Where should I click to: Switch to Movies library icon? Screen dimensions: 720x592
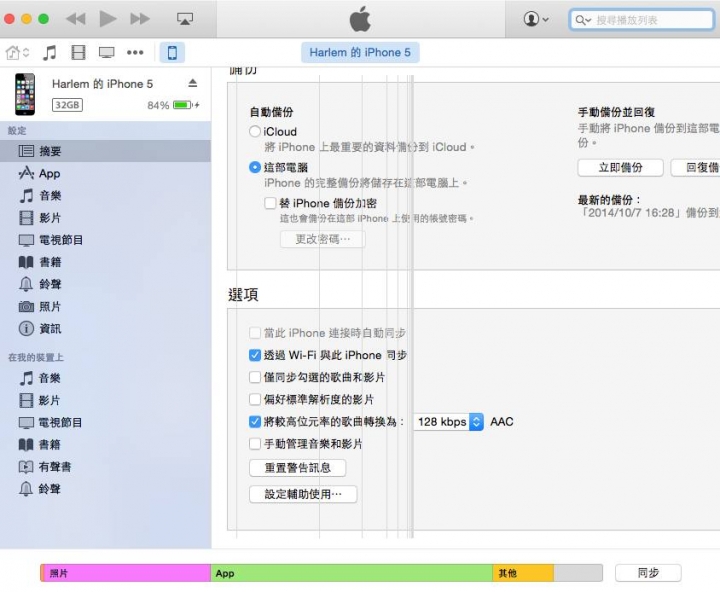pyautogui.click(x=79, y=53)
